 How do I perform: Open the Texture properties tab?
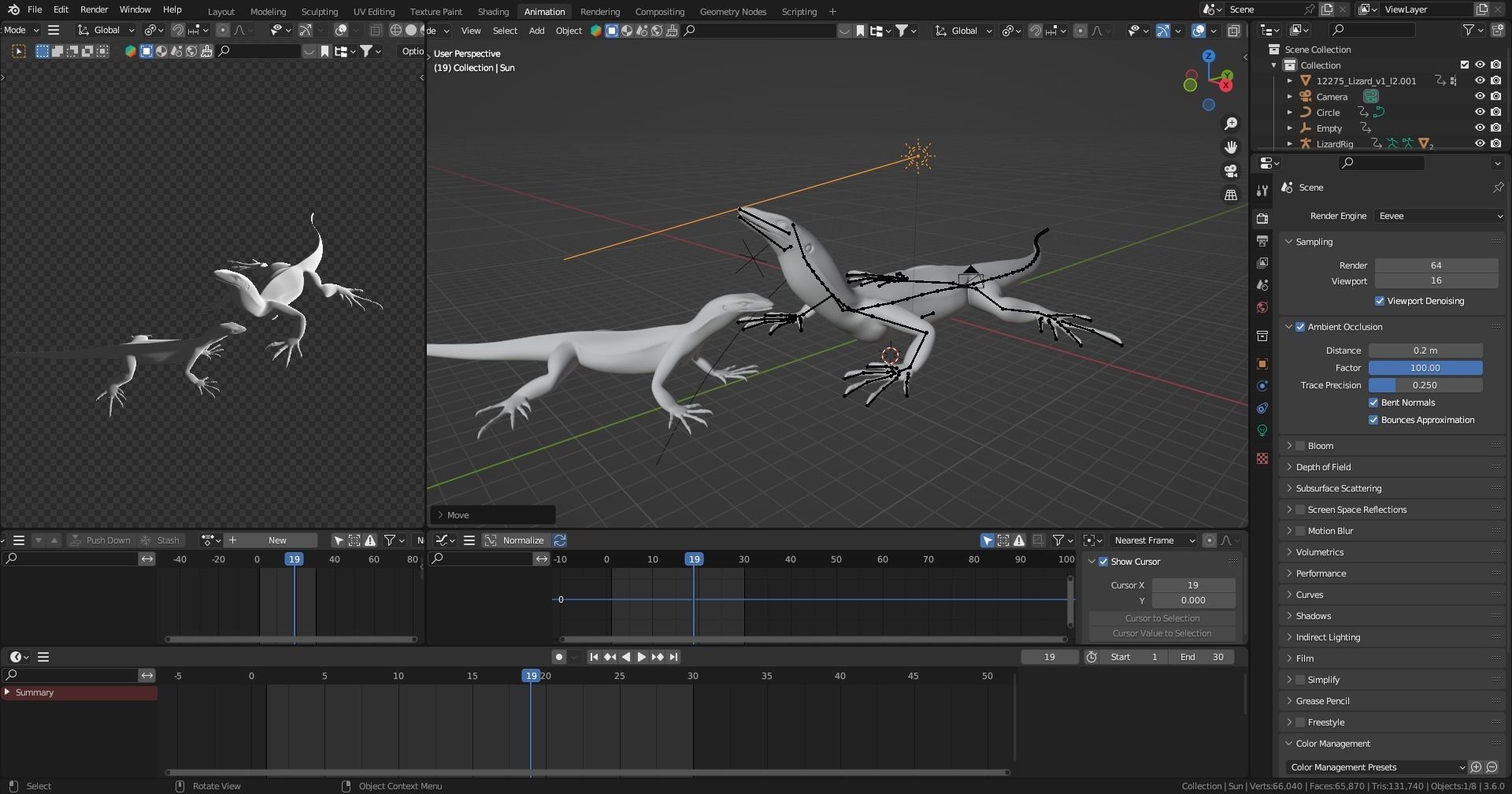(x=1262, y=458)
